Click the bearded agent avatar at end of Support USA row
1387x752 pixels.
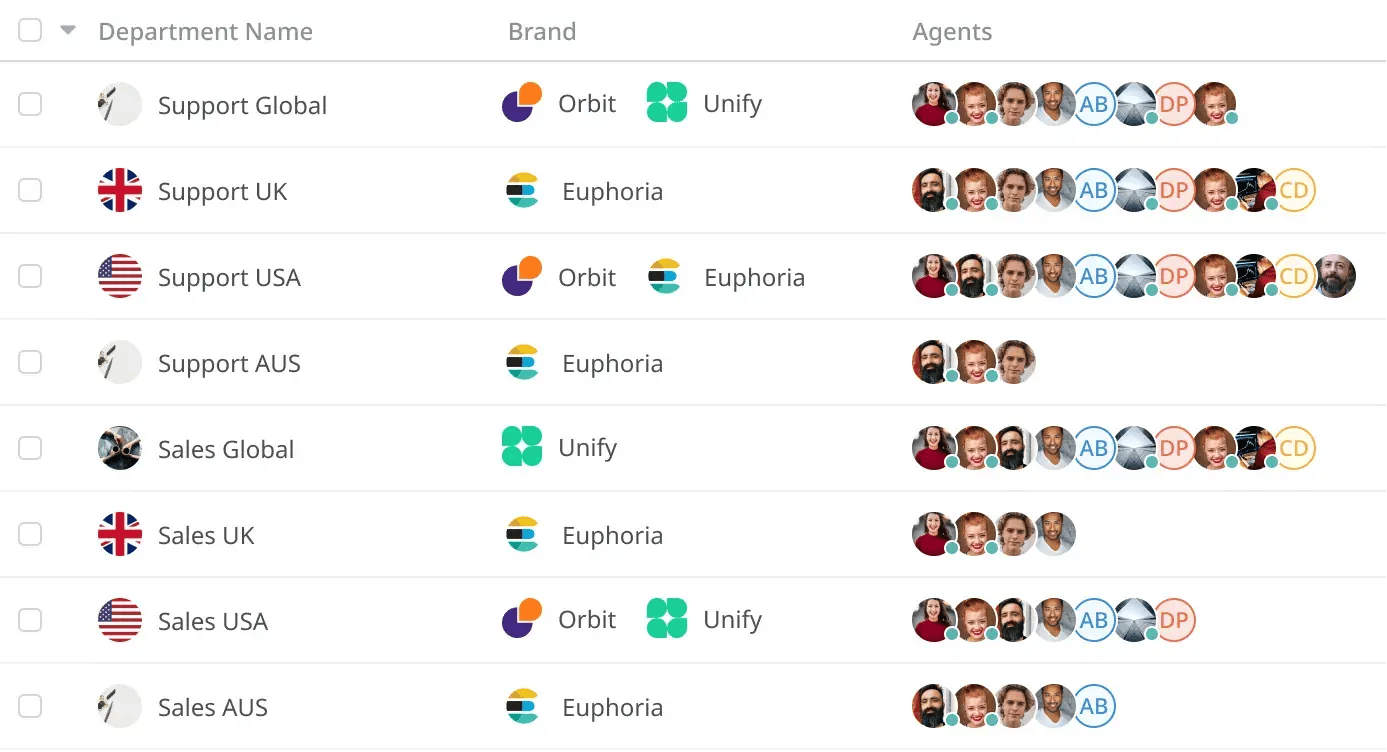(x=1334, y=276)
